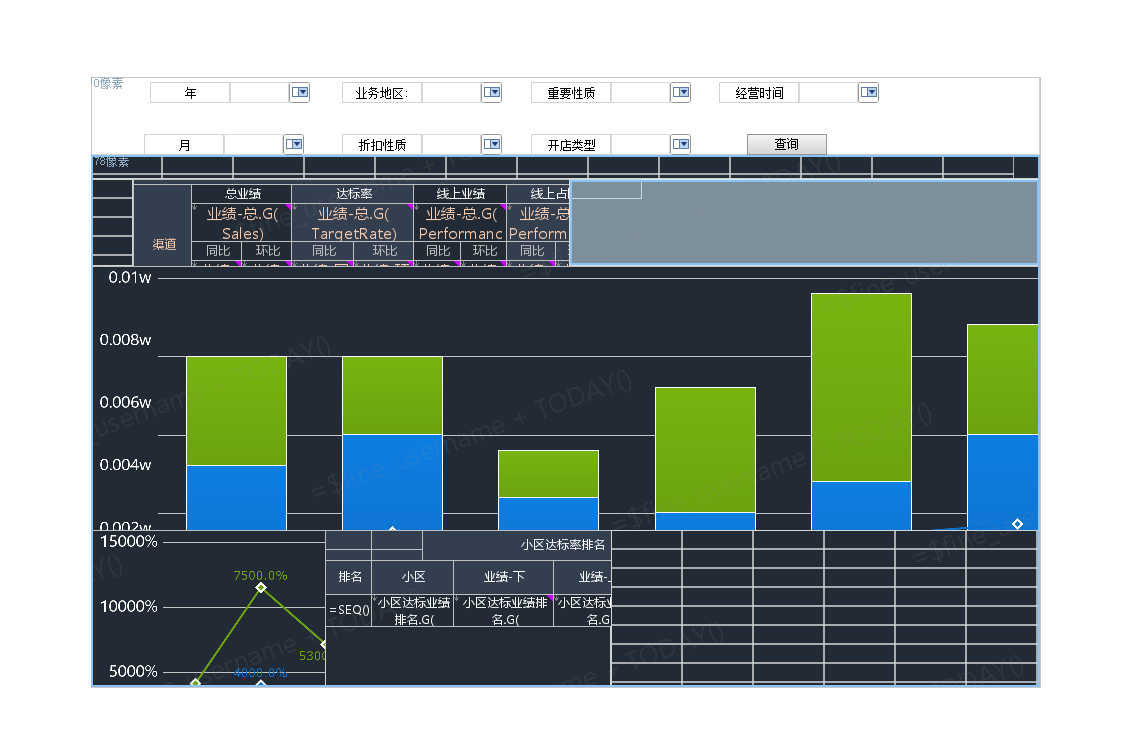Viewport: 1131px width, 753px height.
Task: Open the 重要性质 dropdown arrow
Action: pyautogui.click(x=680, y=92)
